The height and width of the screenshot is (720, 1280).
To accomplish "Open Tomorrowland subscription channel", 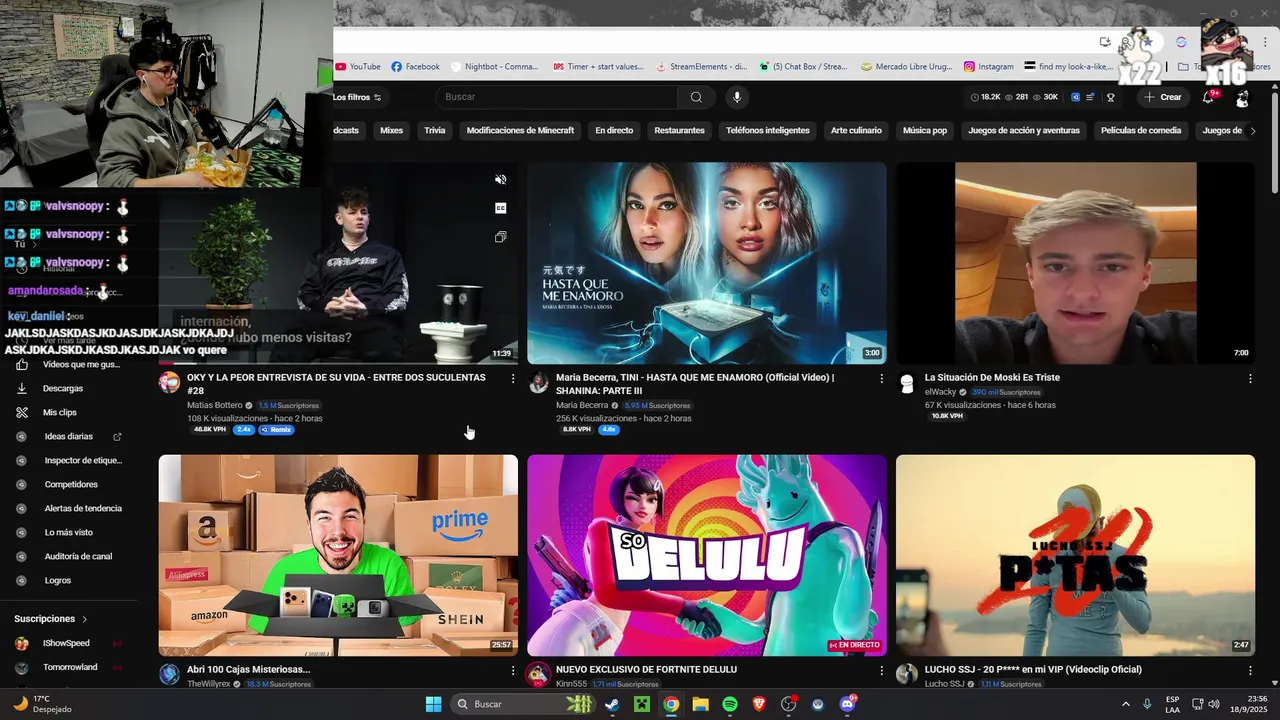I will click(70, 667).
